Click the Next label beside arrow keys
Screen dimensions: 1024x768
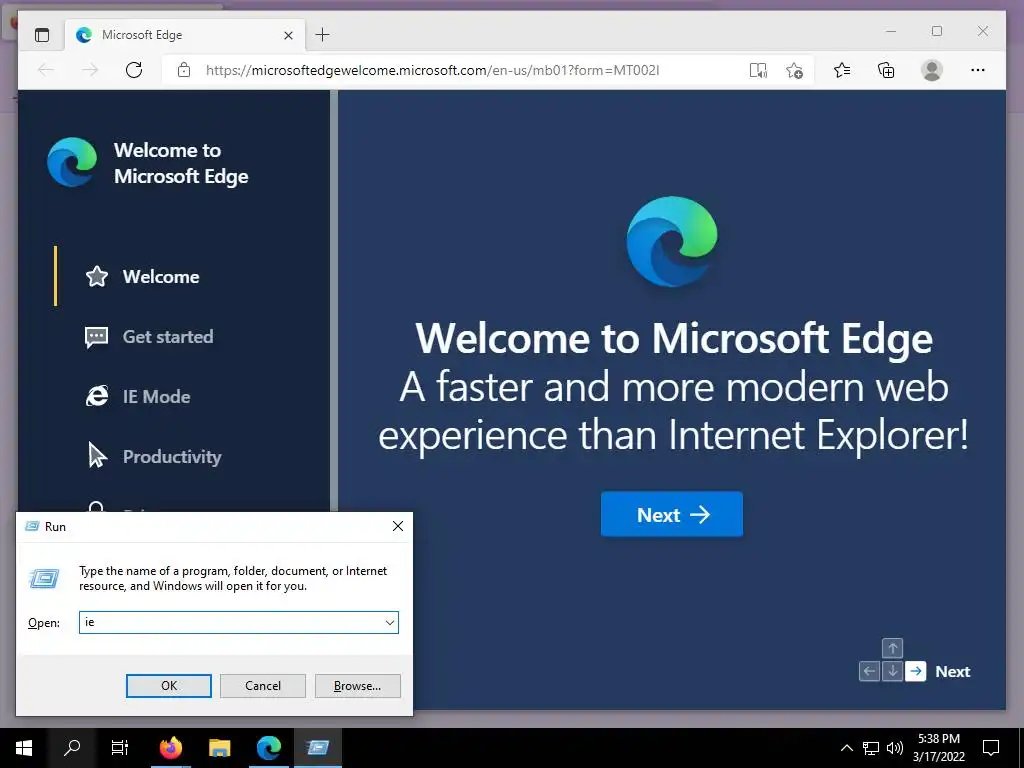(952, 671)
